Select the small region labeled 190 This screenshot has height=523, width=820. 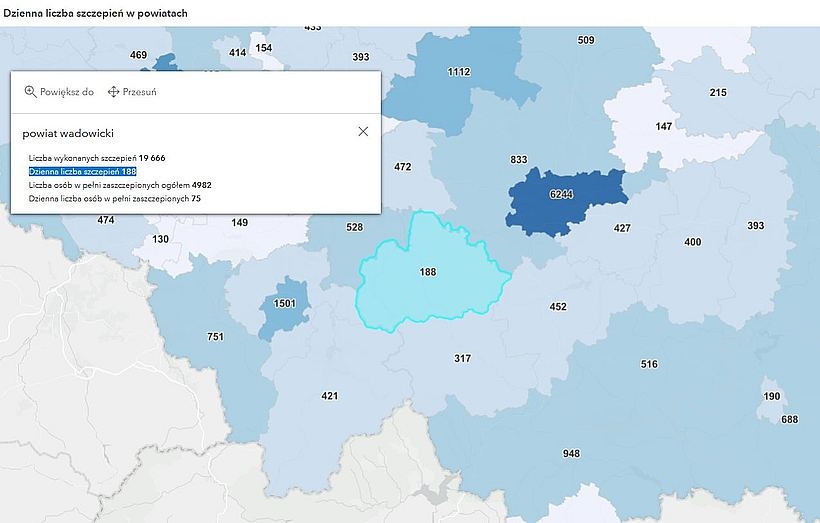coord(772,396)
